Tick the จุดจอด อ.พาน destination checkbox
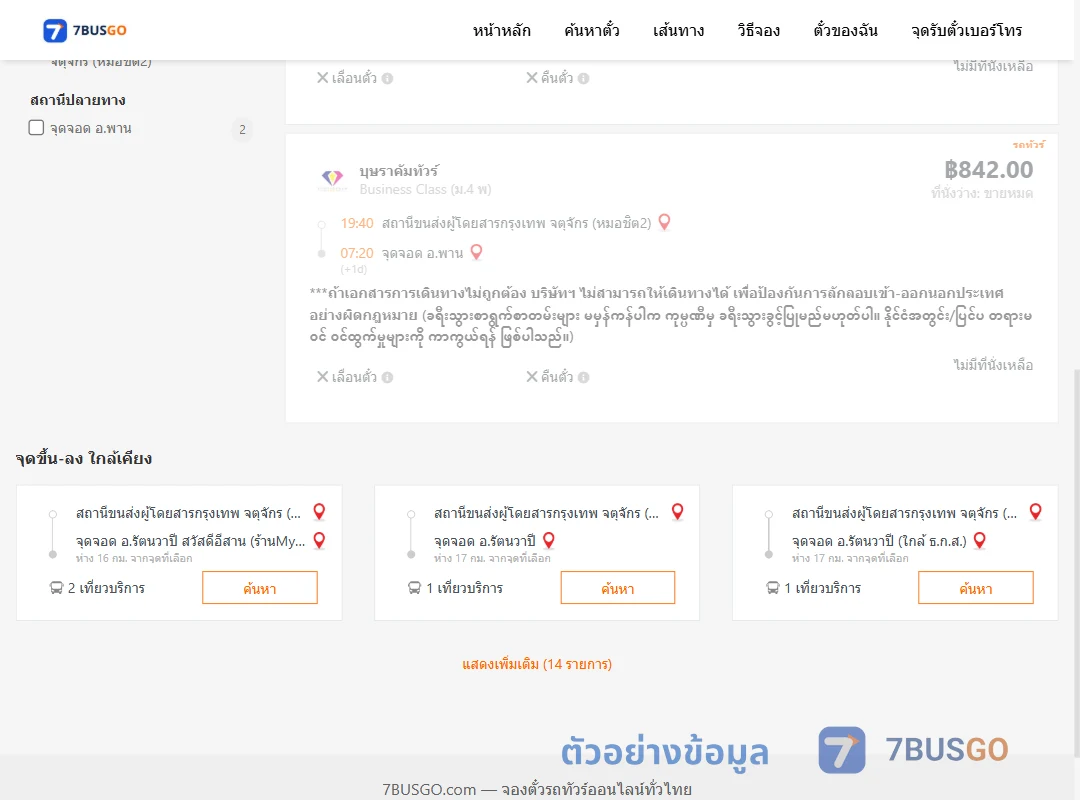Viewport: 1080px width, 800px height. click(x=37, y=127)
